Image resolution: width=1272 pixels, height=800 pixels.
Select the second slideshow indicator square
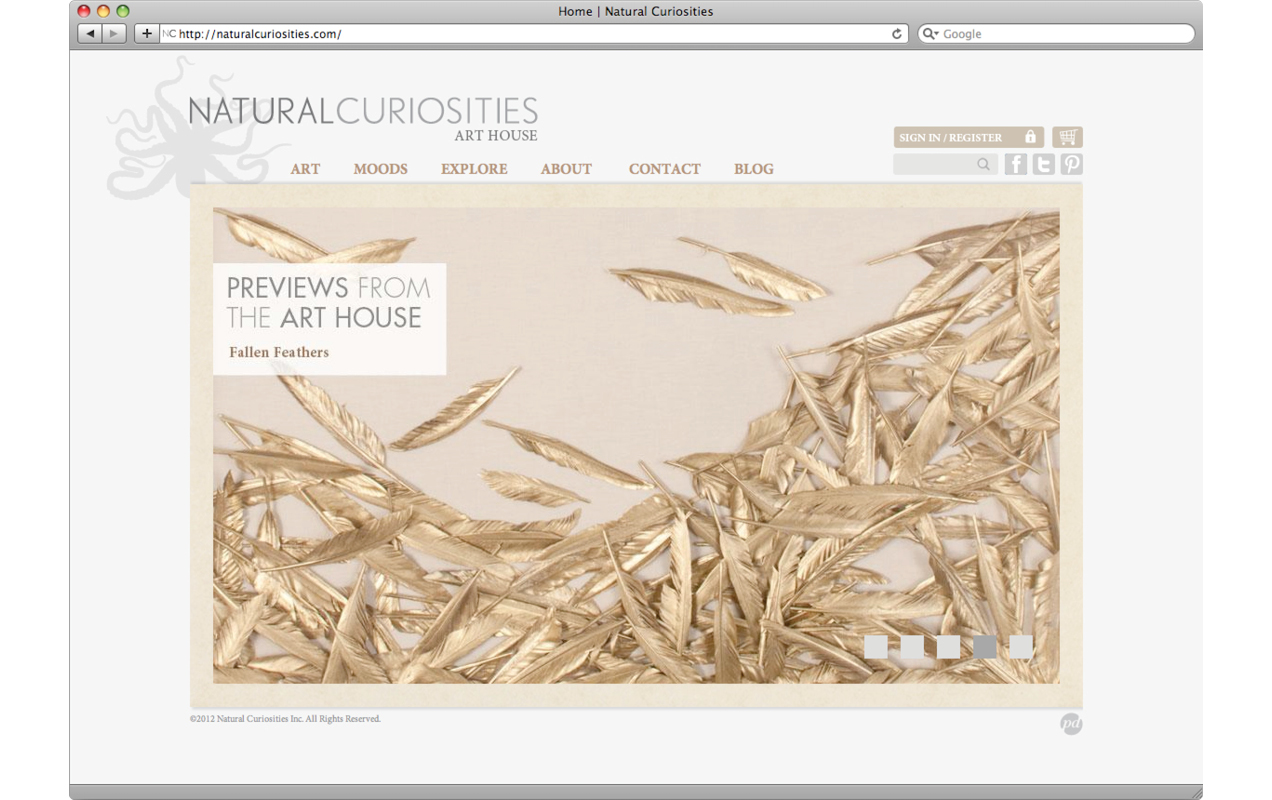pos(912,647)
